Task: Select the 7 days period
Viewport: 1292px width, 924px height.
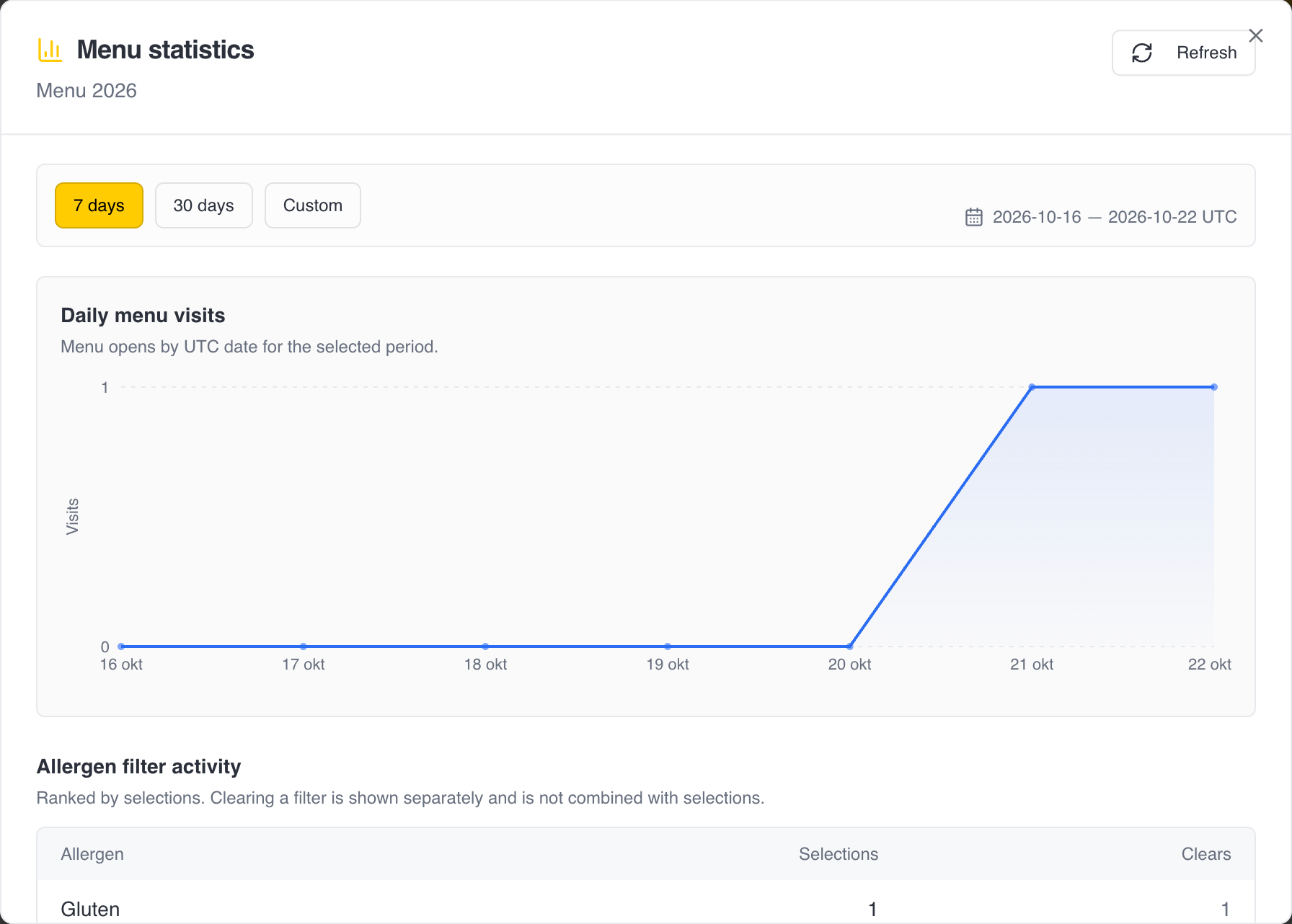Action: pos(99,205)
